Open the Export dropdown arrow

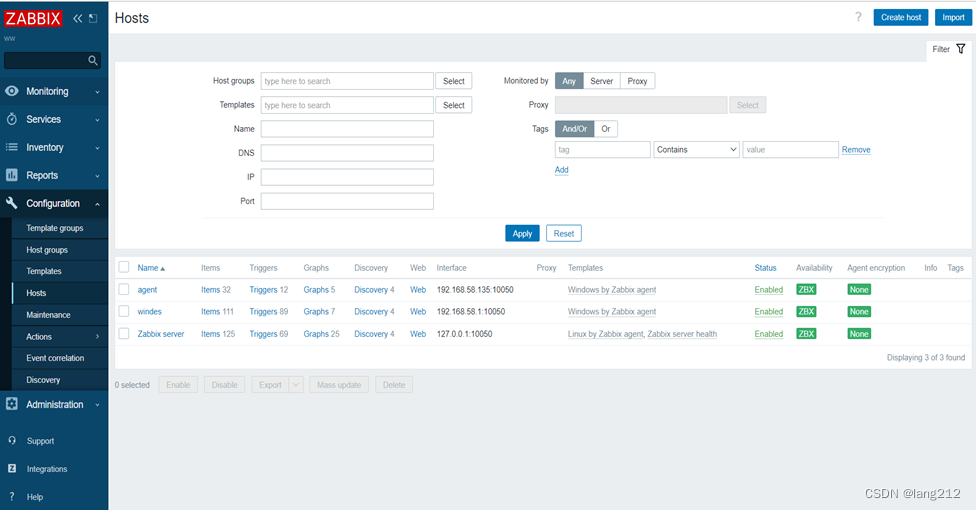(296, 385)
